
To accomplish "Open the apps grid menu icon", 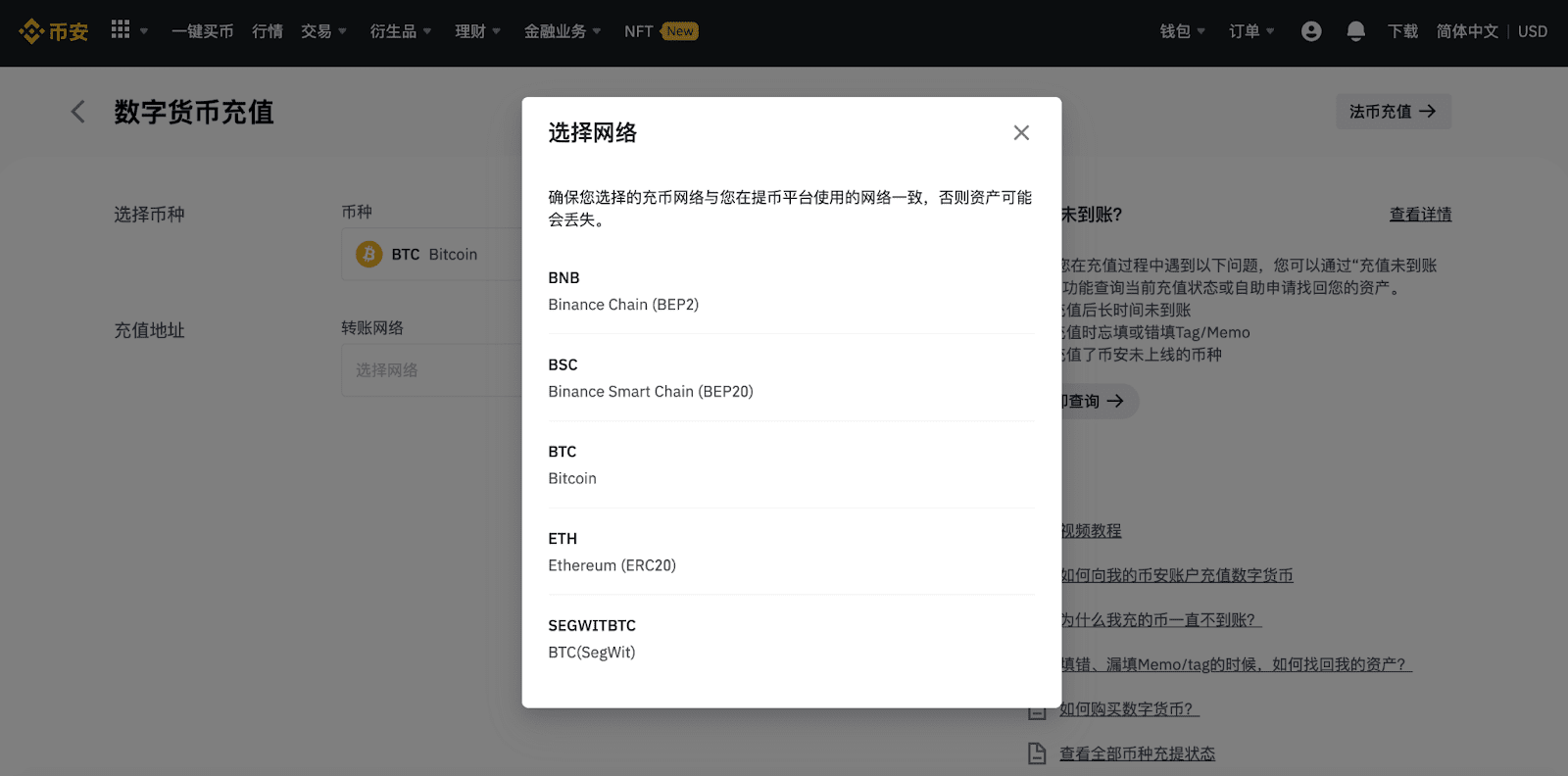I will click(x=121, y=29).
